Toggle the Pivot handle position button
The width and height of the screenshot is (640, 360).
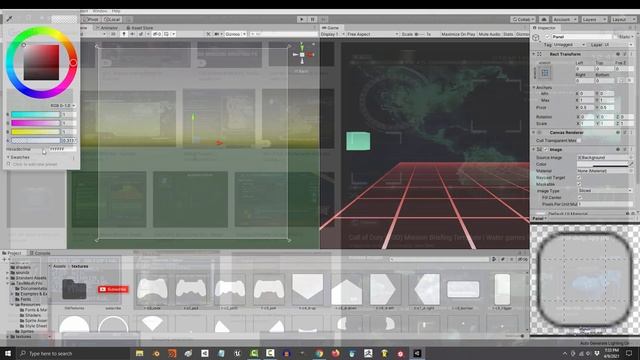coord(91,19)
